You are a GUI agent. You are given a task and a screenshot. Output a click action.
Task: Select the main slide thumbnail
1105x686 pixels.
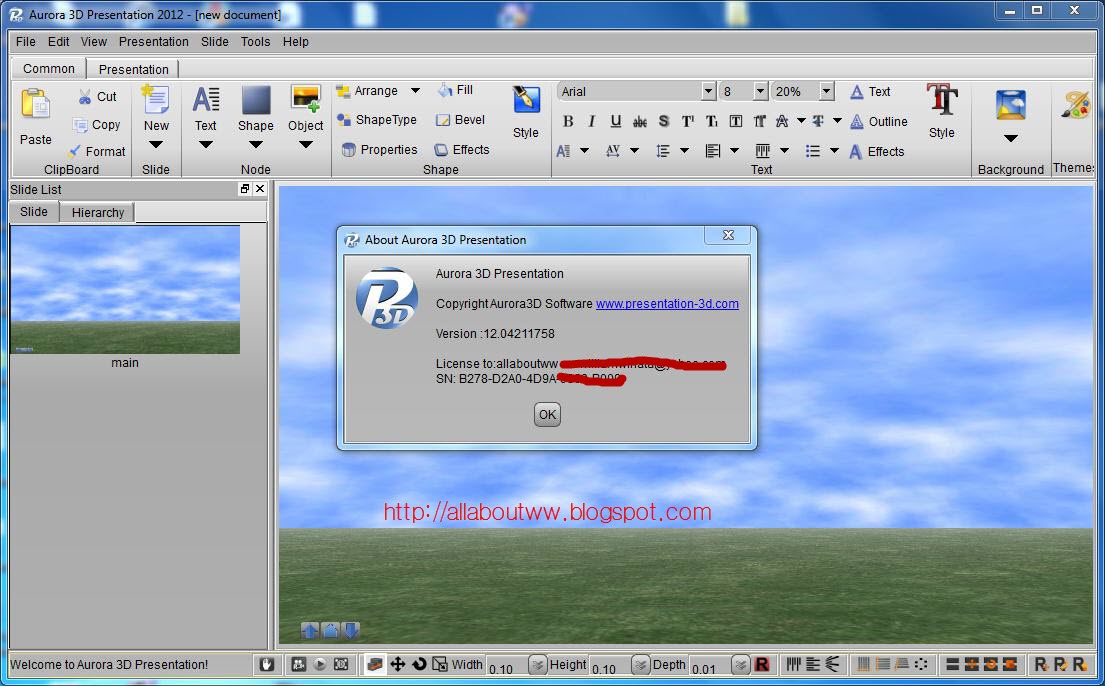pos(125,290)
